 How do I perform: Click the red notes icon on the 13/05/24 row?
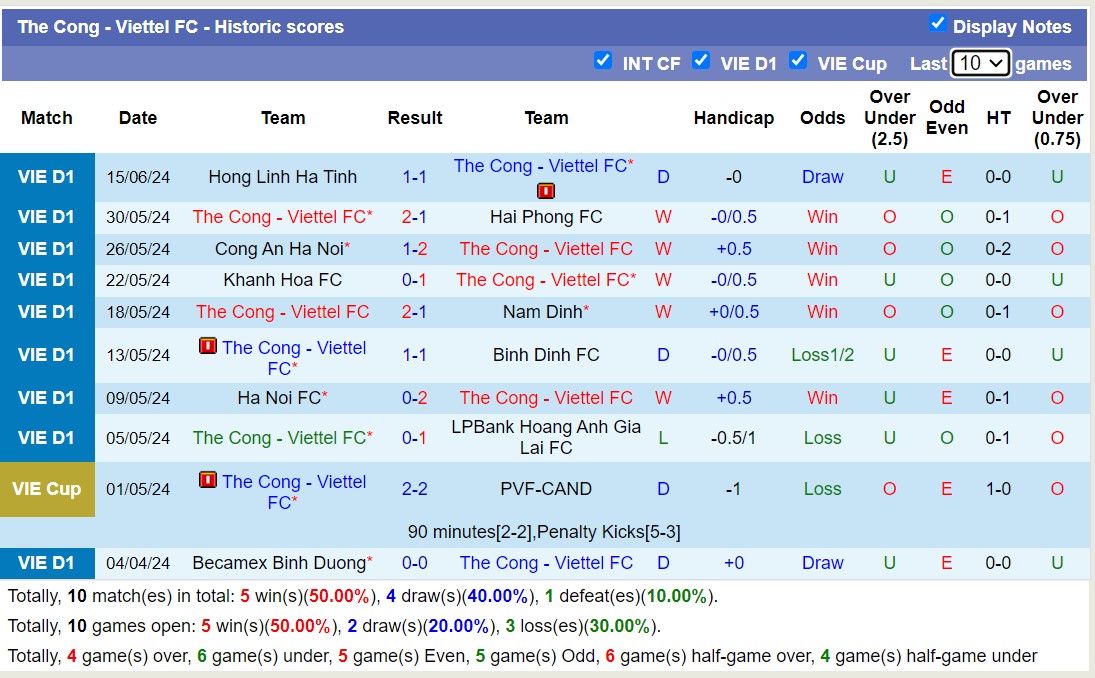pos(208,347)
